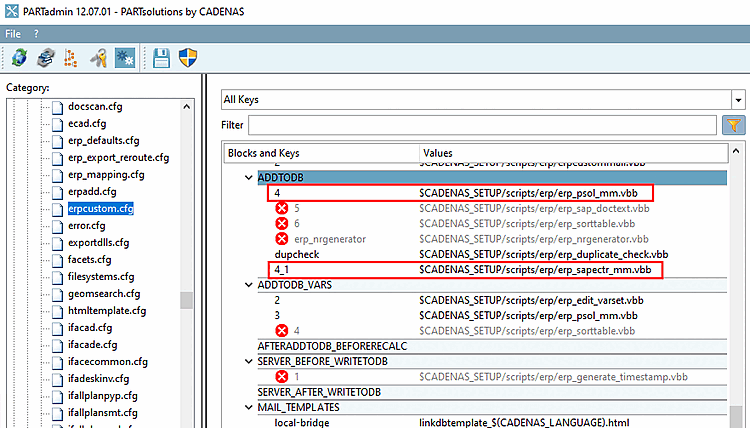Click the yellow funnel filter button
This screenshot has height=428, width=750.
point(733,125)
